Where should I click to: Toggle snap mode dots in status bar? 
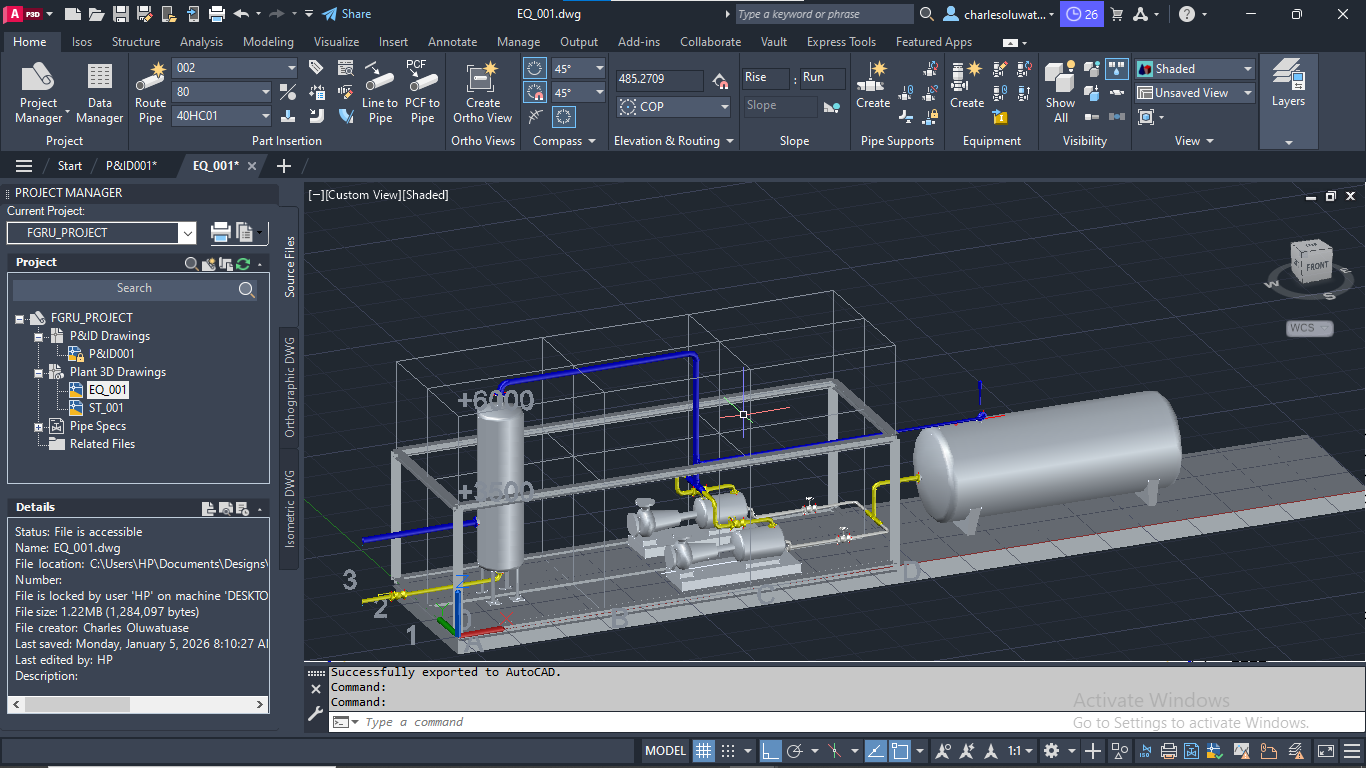pos(729,750)
